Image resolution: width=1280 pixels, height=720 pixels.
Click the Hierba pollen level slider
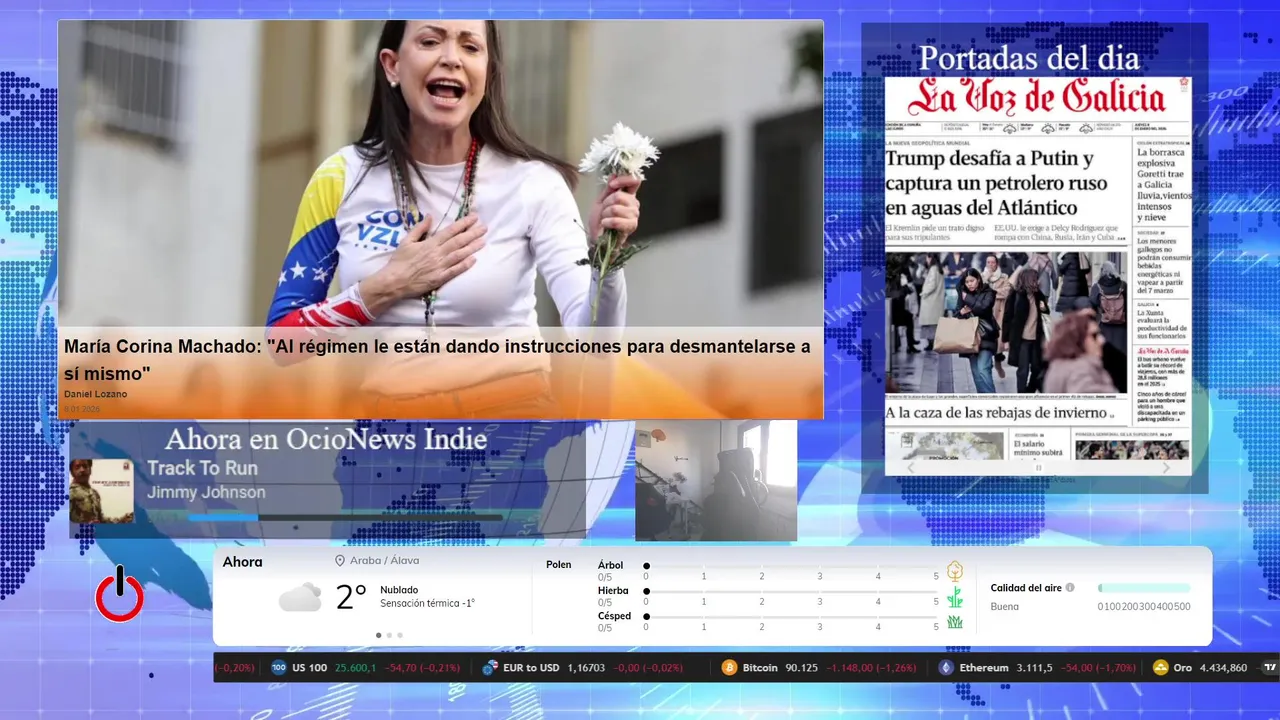791,591
